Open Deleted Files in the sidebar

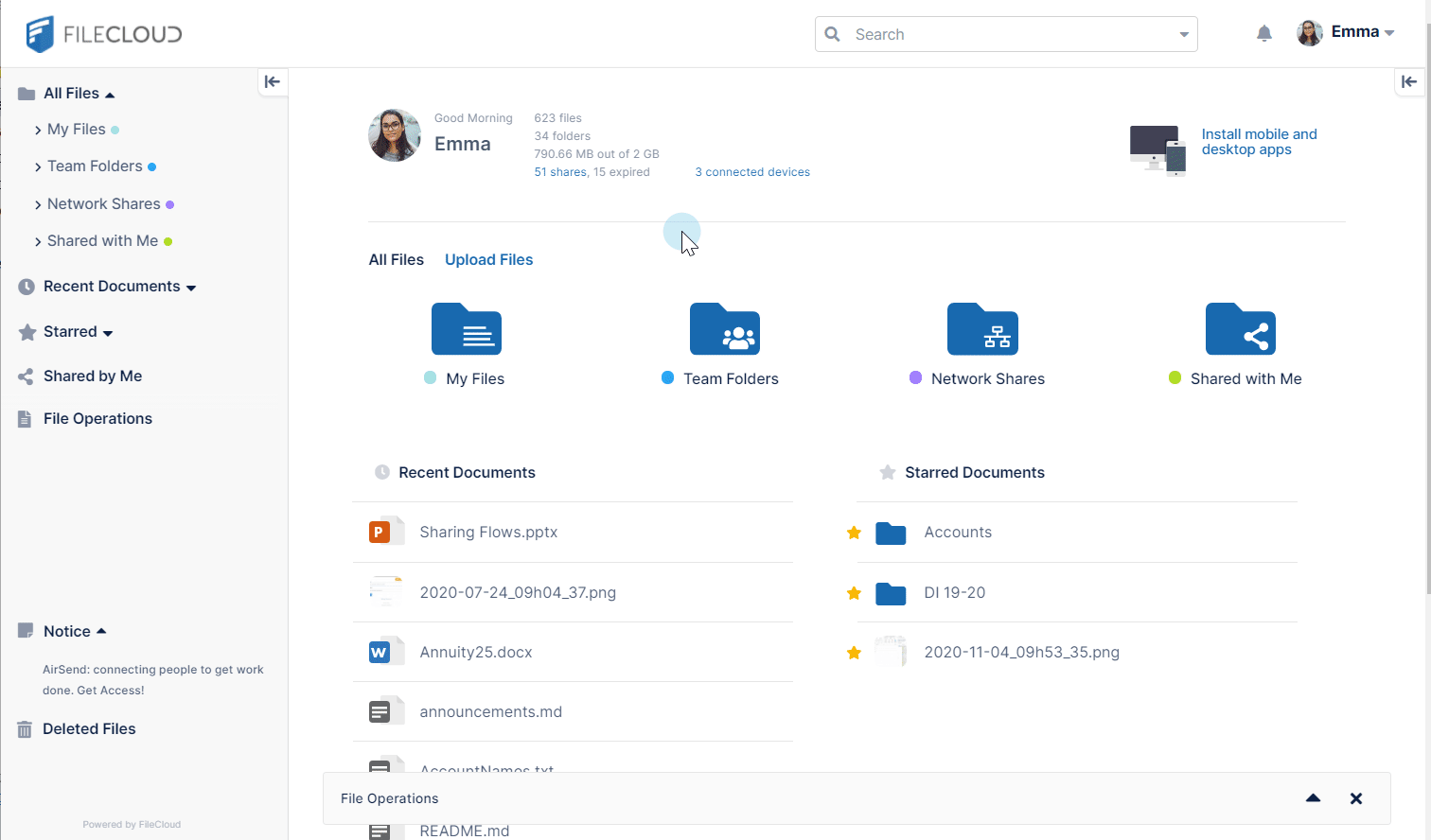(x=89, y=729)
